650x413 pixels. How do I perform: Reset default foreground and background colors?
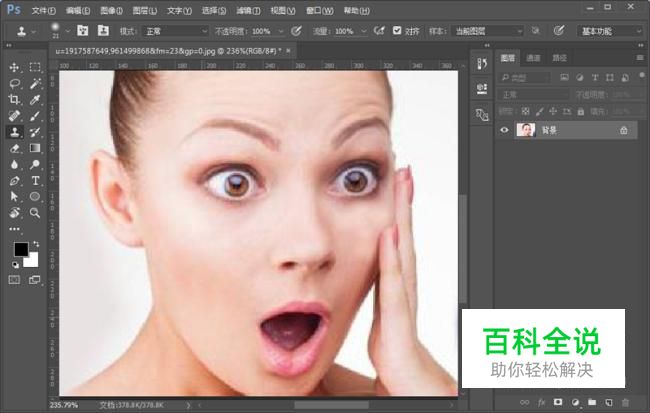coord(15,264)
